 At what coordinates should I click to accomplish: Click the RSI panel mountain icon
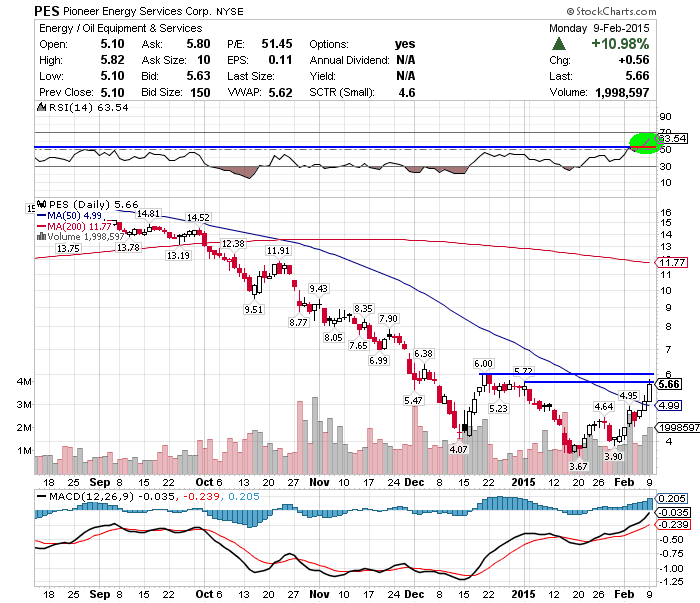coord(41,107)
